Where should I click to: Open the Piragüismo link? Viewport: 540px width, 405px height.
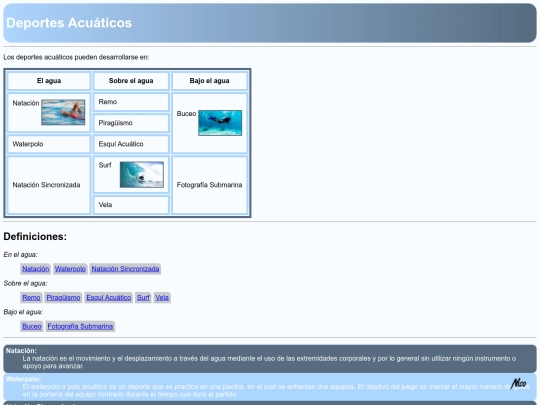point(63,298)
